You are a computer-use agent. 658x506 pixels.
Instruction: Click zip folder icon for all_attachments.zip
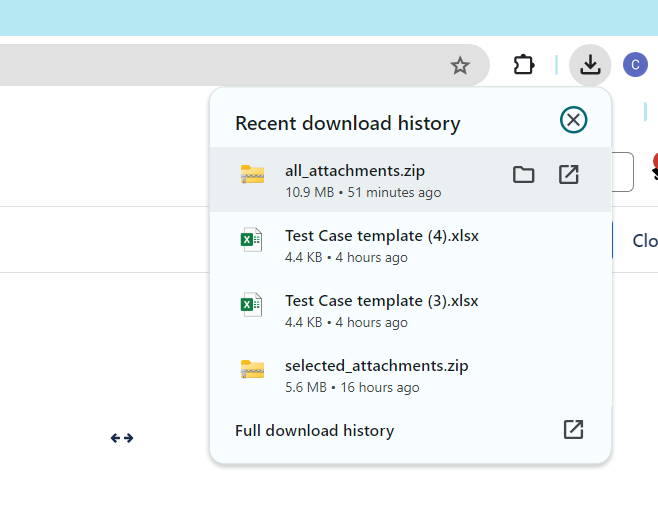coord(252,175)
